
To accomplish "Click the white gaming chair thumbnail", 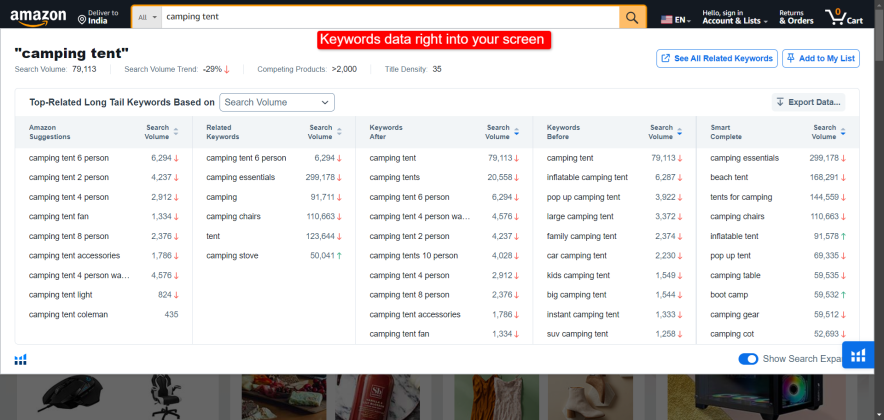I will pyautogui.click(x=165, y=396).
